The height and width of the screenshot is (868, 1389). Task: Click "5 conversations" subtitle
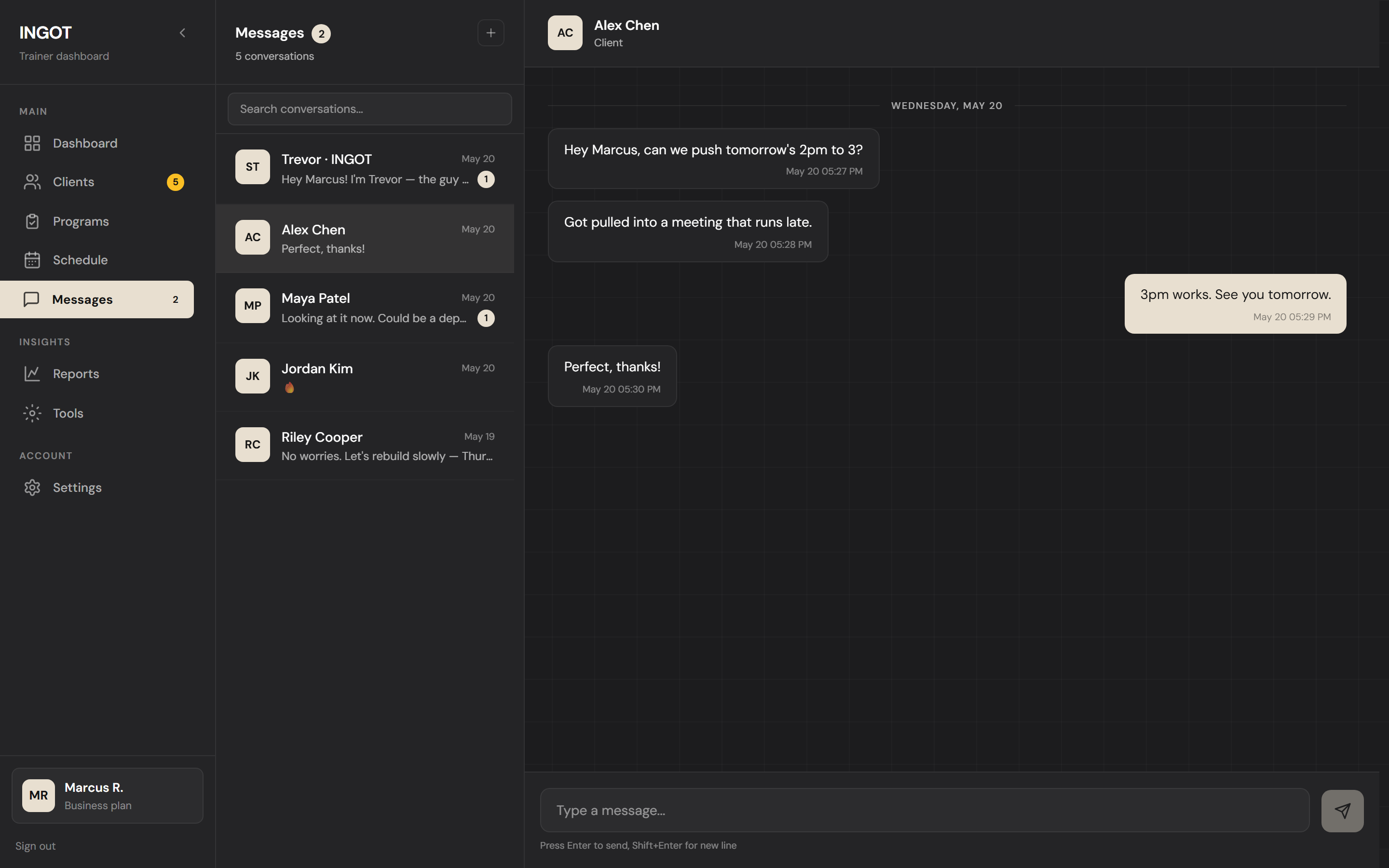pyautogui.click(x=274, y=56)
